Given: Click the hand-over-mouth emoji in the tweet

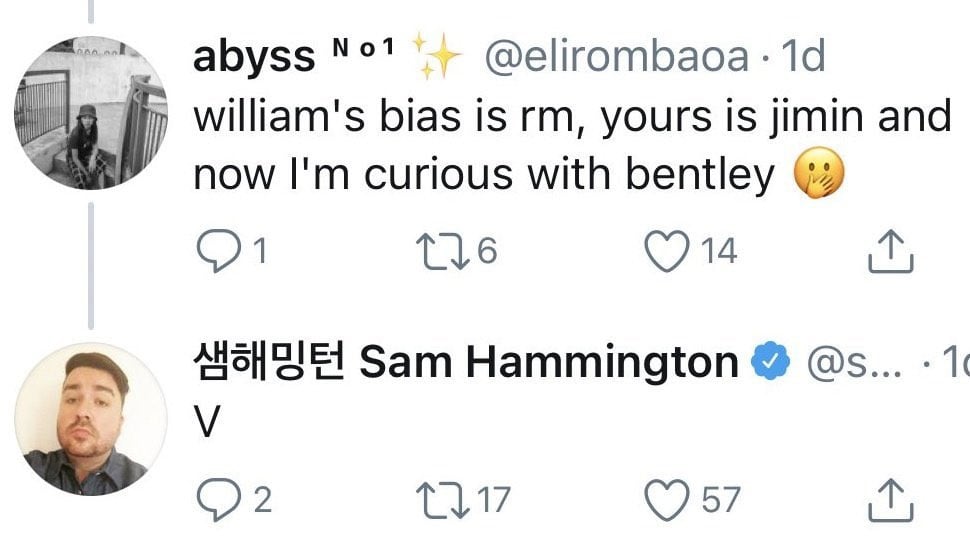Looking at the screenshot, I should pyautogui.click(x=819, y=177).
